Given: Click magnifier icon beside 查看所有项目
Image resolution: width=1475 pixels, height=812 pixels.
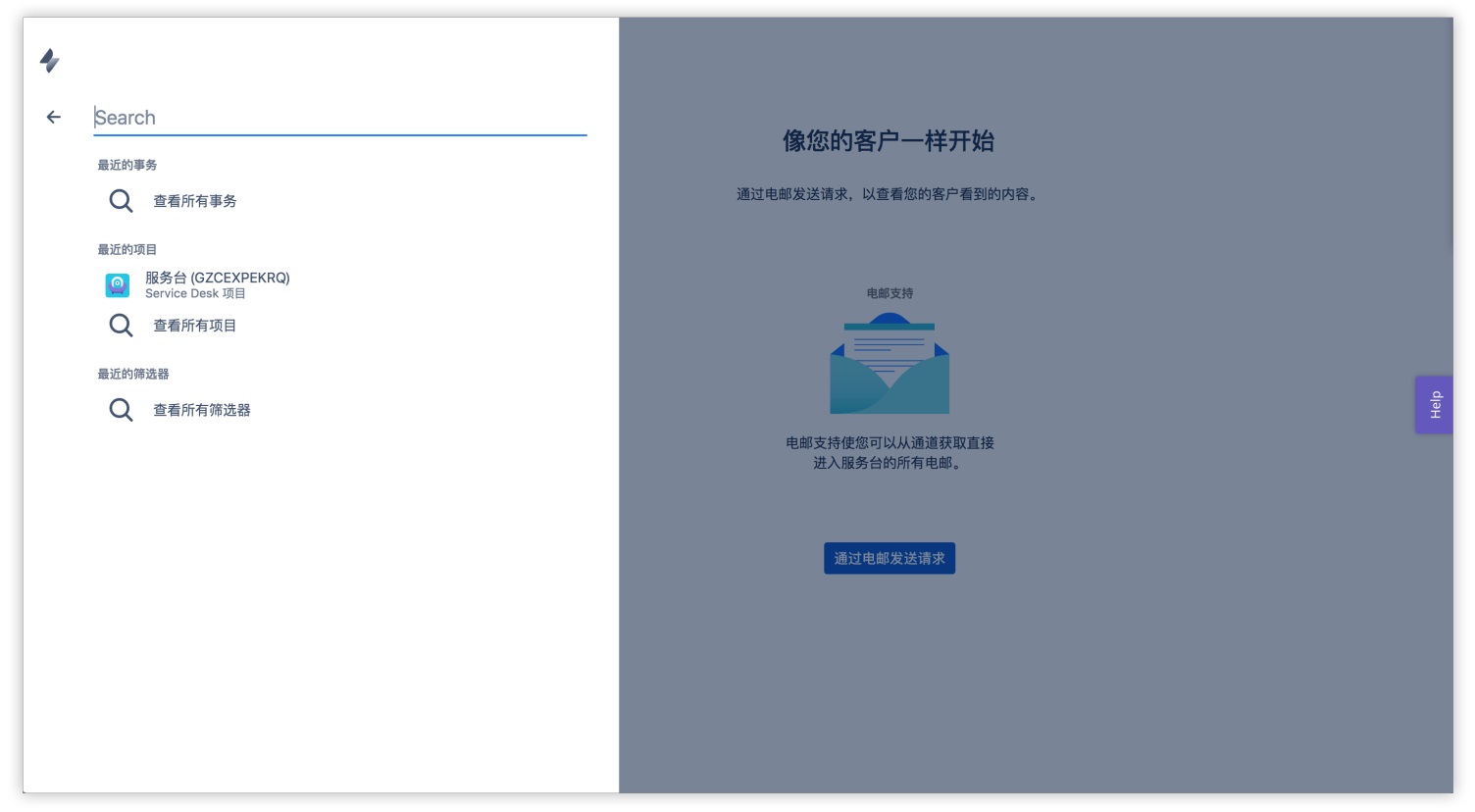Looking at the screenshot, I should [x=121, y=326].
